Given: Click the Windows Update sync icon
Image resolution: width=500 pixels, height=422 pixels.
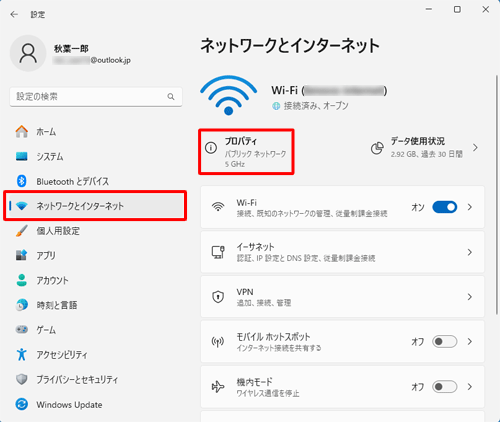Looking at the screenshot, I should (x=22, y=404).
